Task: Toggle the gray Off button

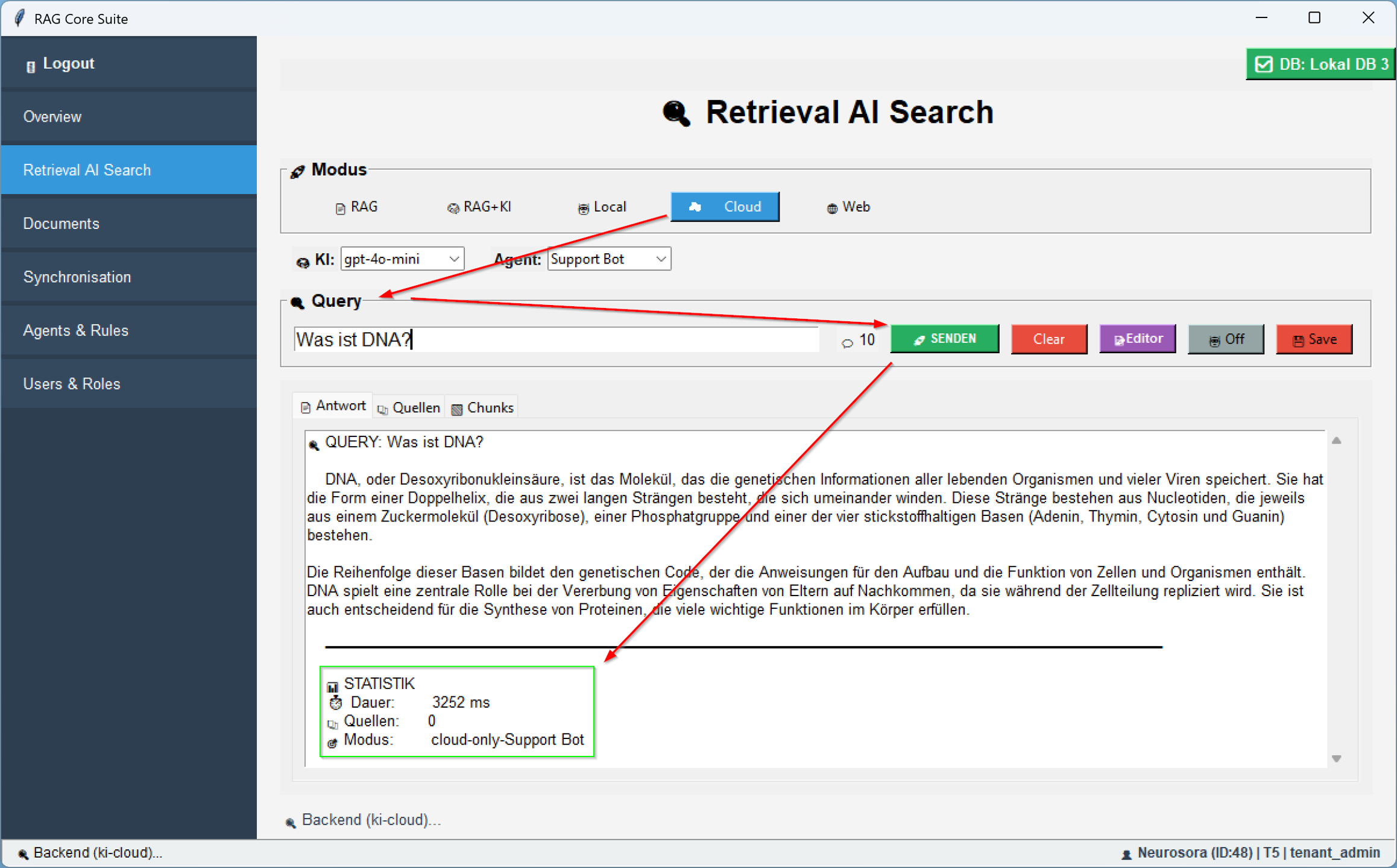Action: pos(1225,339)
